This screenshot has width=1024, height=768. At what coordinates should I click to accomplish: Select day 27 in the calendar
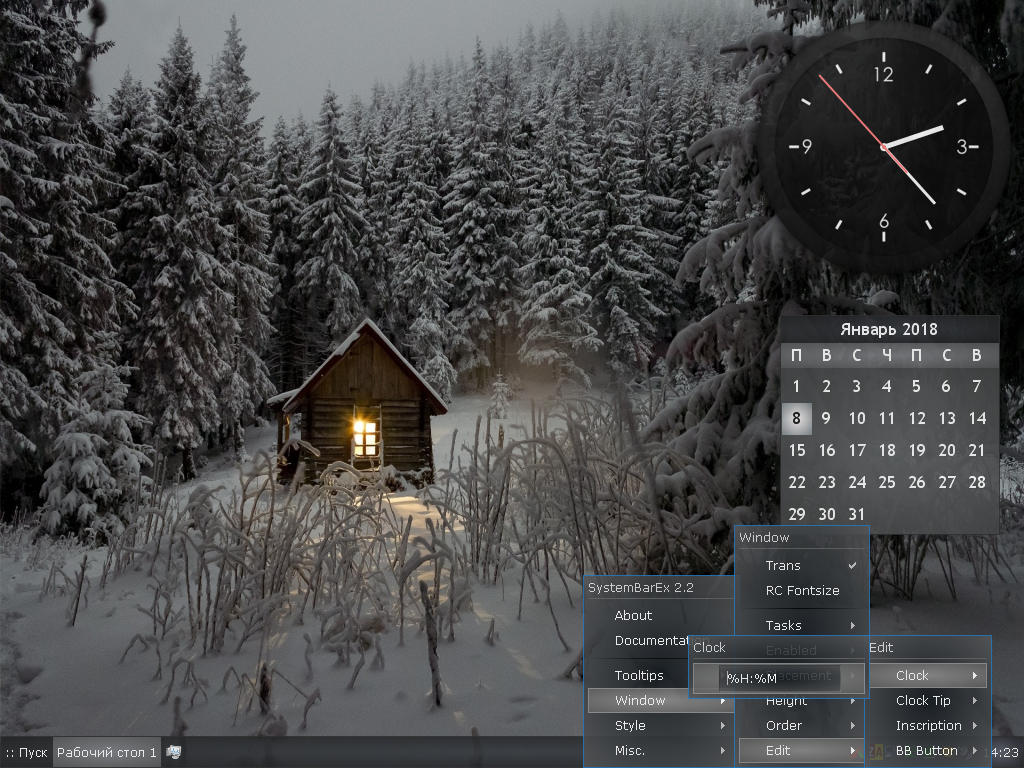pos(947,482)
